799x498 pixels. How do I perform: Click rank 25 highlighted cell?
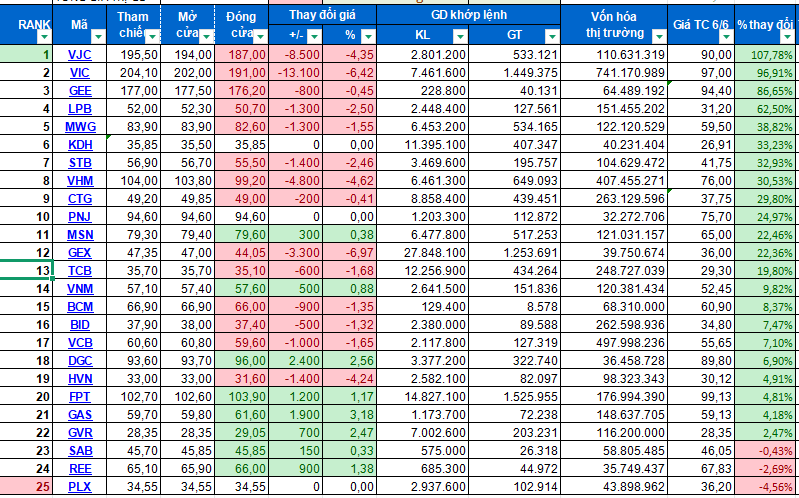click(x=26, y=487)
